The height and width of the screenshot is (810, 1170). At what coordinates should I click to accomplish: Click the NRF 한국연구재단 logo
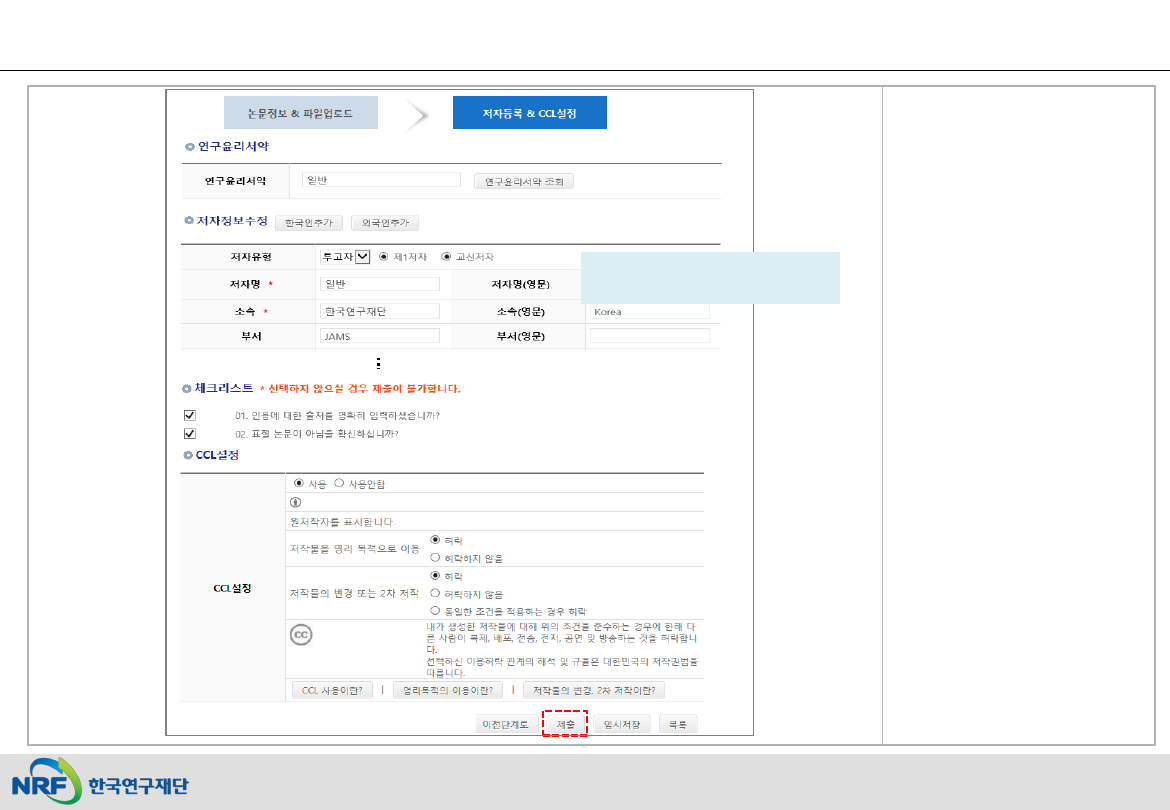tap(100, 783)
